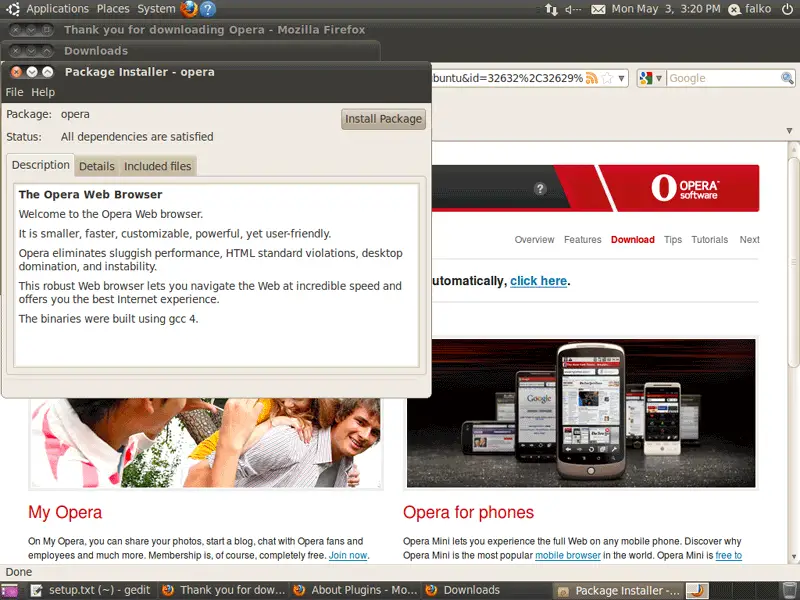
Task: Click the 'Done' status bar text
Action: [x=19, y=572]
